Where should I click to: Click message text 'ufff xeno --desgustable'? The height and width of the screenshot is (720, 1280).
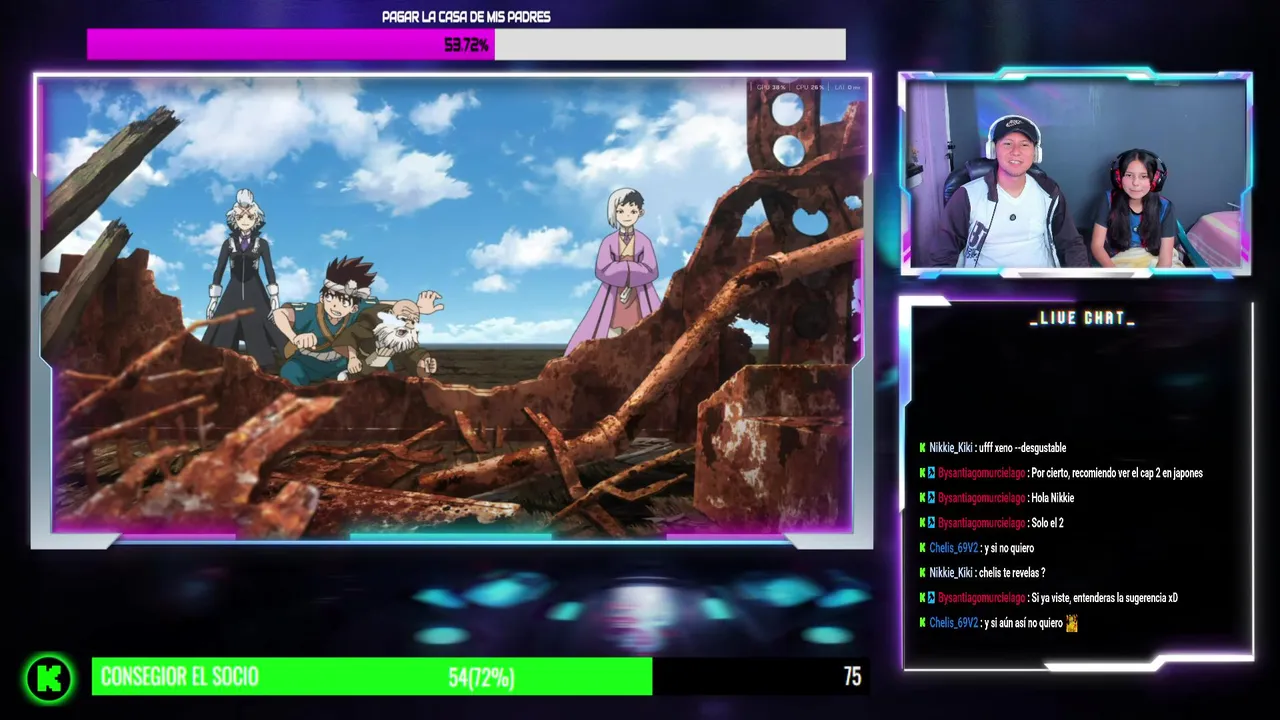tap(1023, 448)
